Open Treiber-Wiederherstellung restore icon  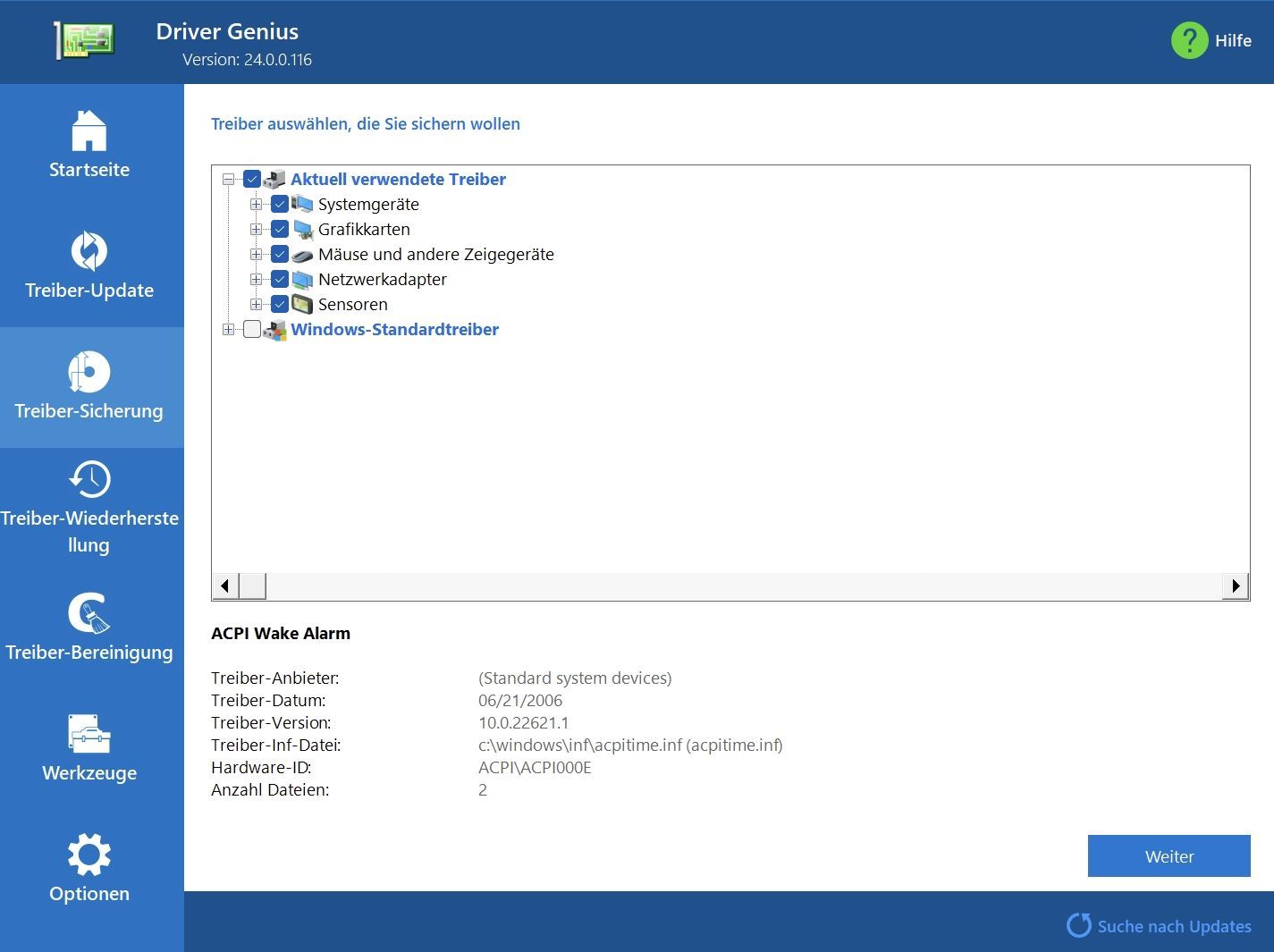tap(89, 480)
